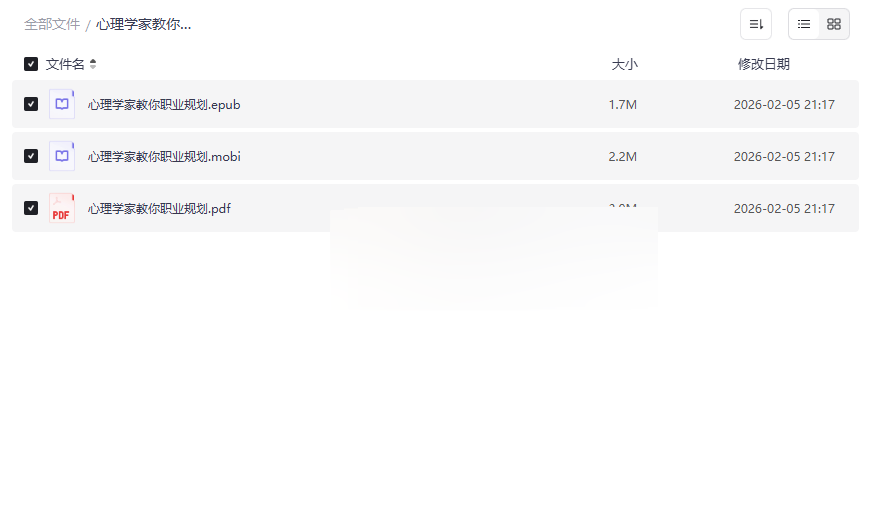
Task: Click the 1.7M size of epub row
Action: (623, 105)
